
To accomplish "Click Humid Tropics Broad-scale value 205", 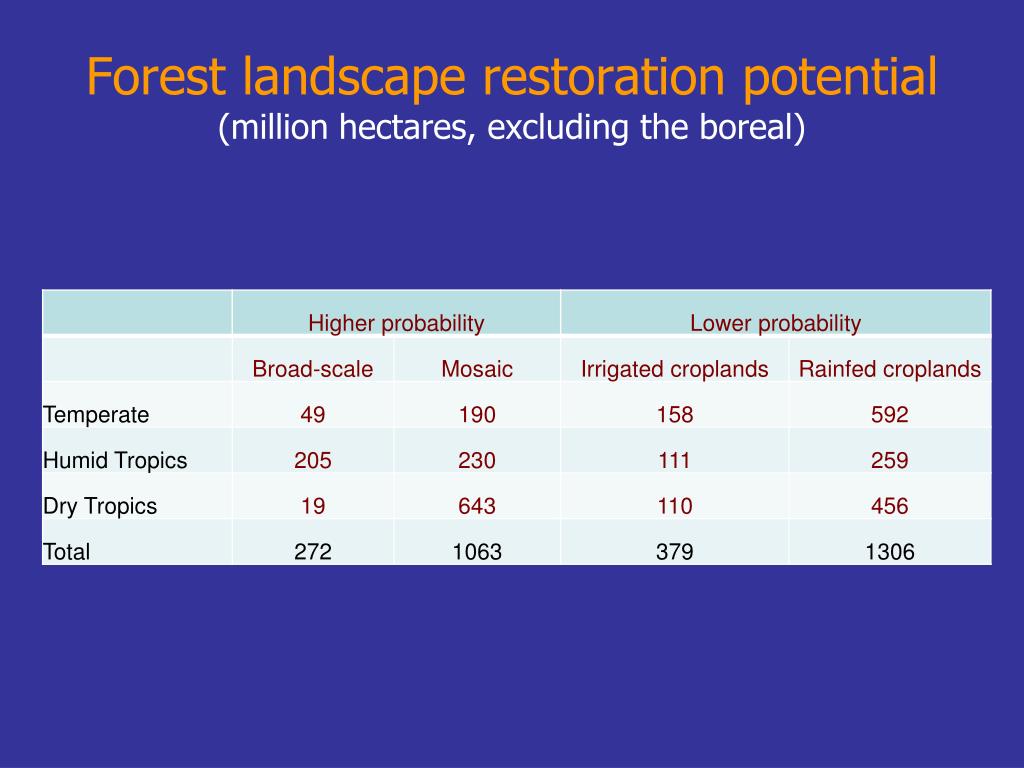I will click(313, 460).
